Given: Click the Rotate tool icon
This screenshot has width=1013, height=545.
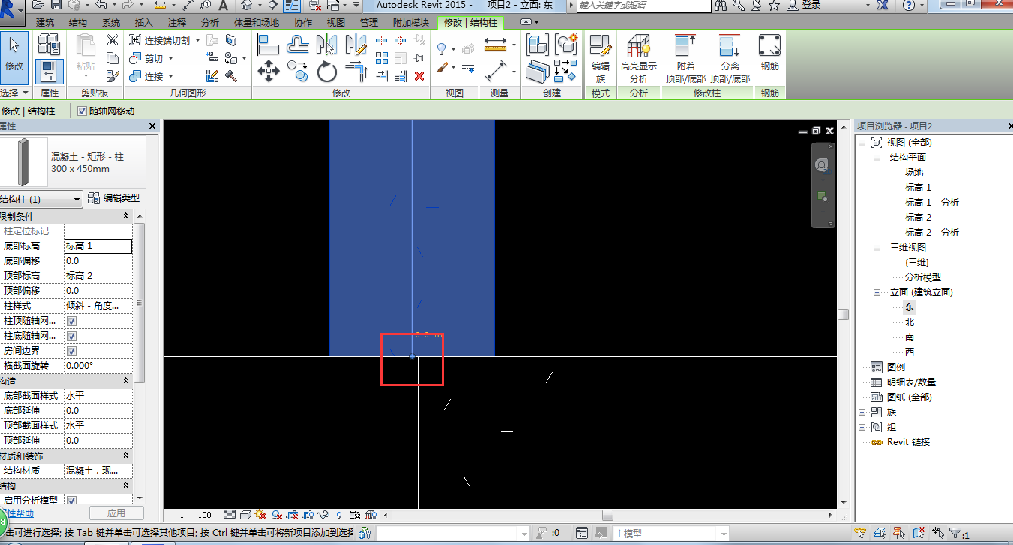Looking at the screenshot, I should [327, 71].
